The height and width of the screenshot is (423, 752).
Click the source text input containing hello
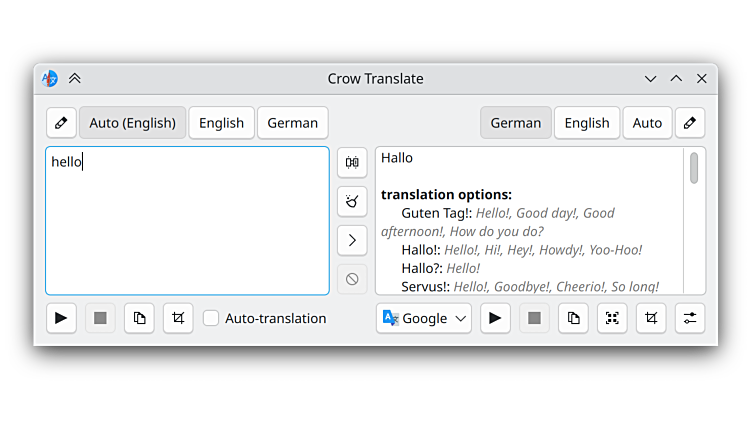[x=187, y=220]
